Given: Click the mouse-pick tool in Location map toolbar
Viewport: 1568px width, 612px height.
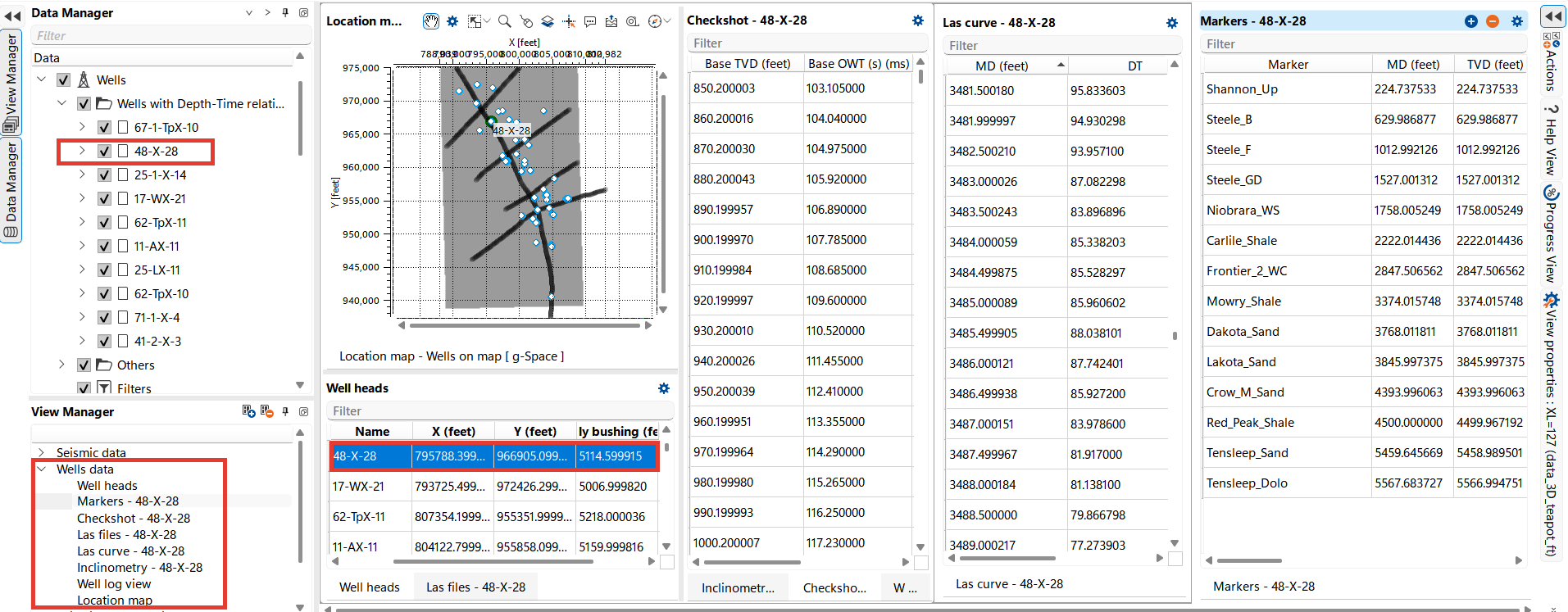Looking at the screenshot, I should click(x=526, y=21).
